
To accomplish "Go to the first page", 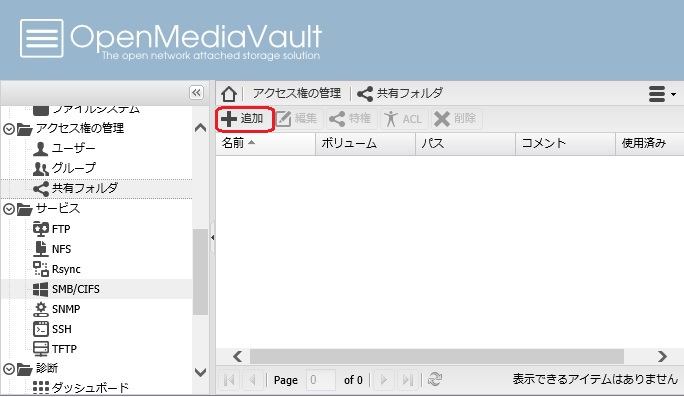I will pos(229,380).
